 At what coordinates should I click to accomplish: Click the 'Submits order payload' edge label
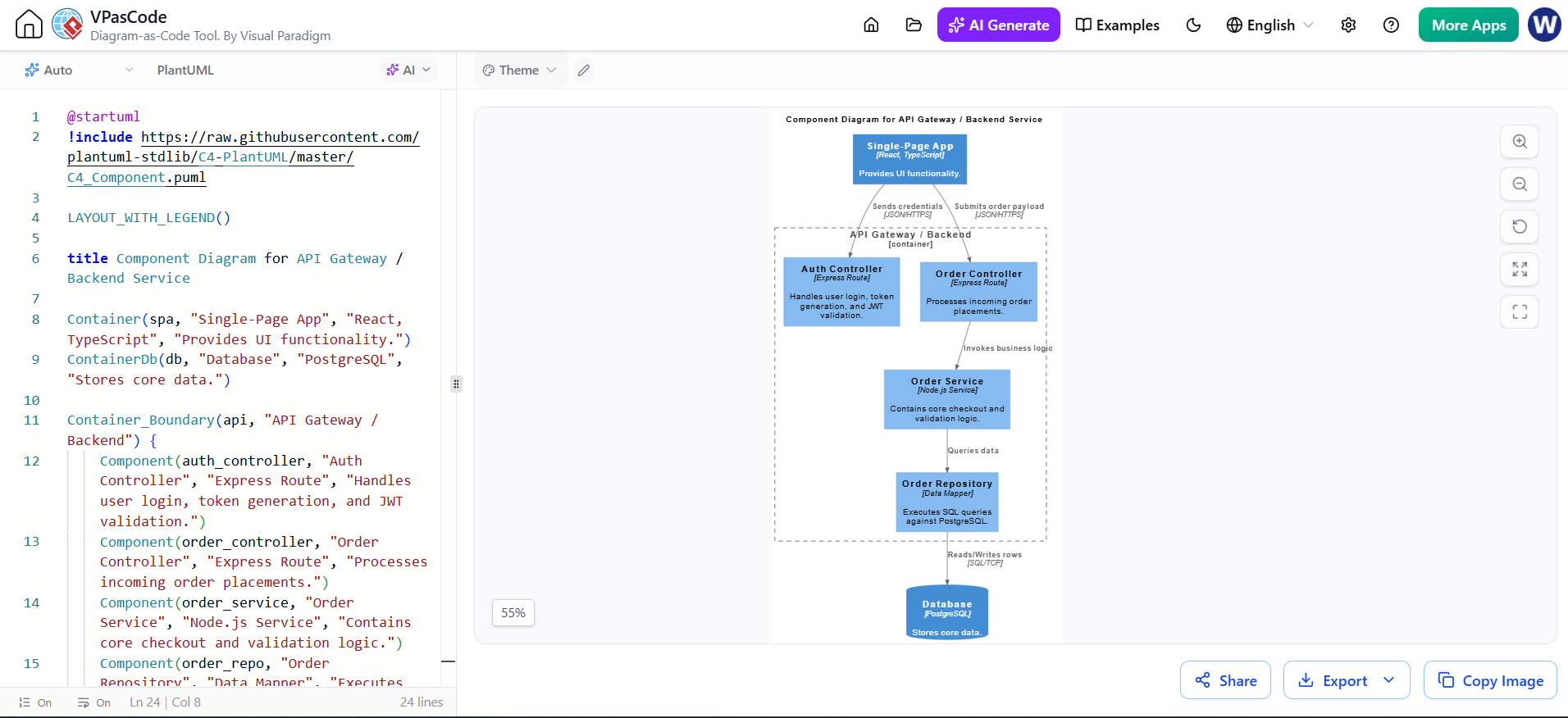(999, 206)
